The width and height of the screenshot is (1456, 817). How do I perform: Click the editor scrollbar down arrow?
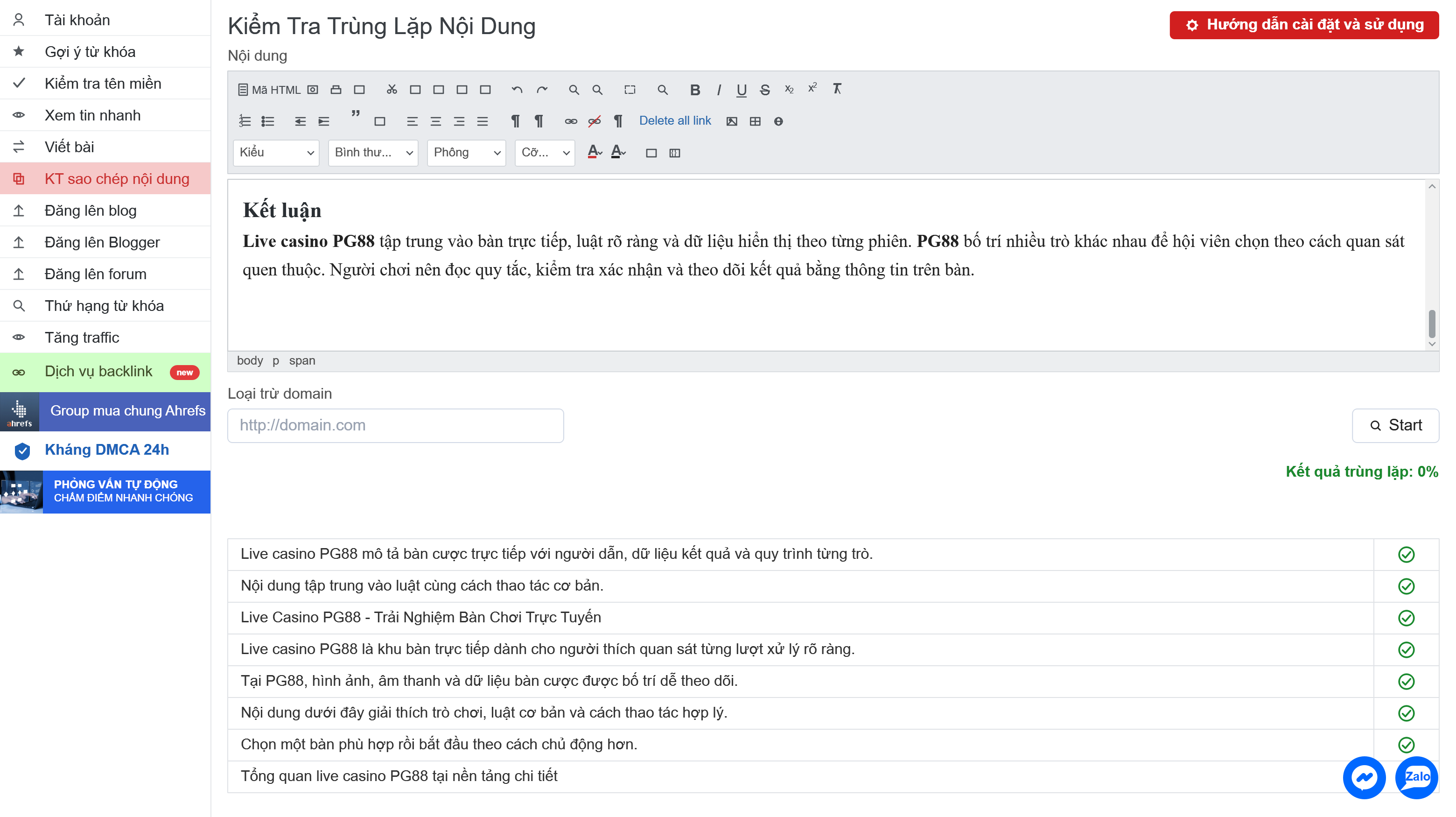coord(1432,344)
